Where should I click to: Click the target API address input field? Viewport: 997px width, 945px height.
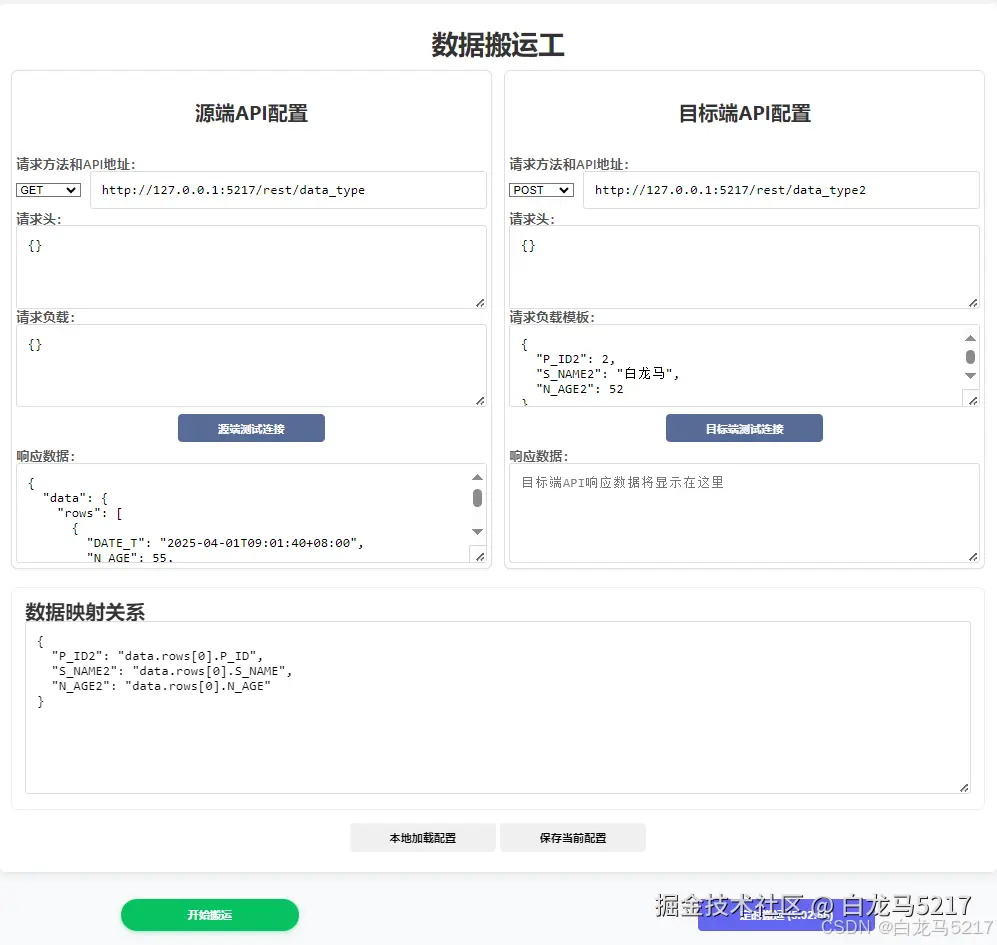tap(782, 190)
